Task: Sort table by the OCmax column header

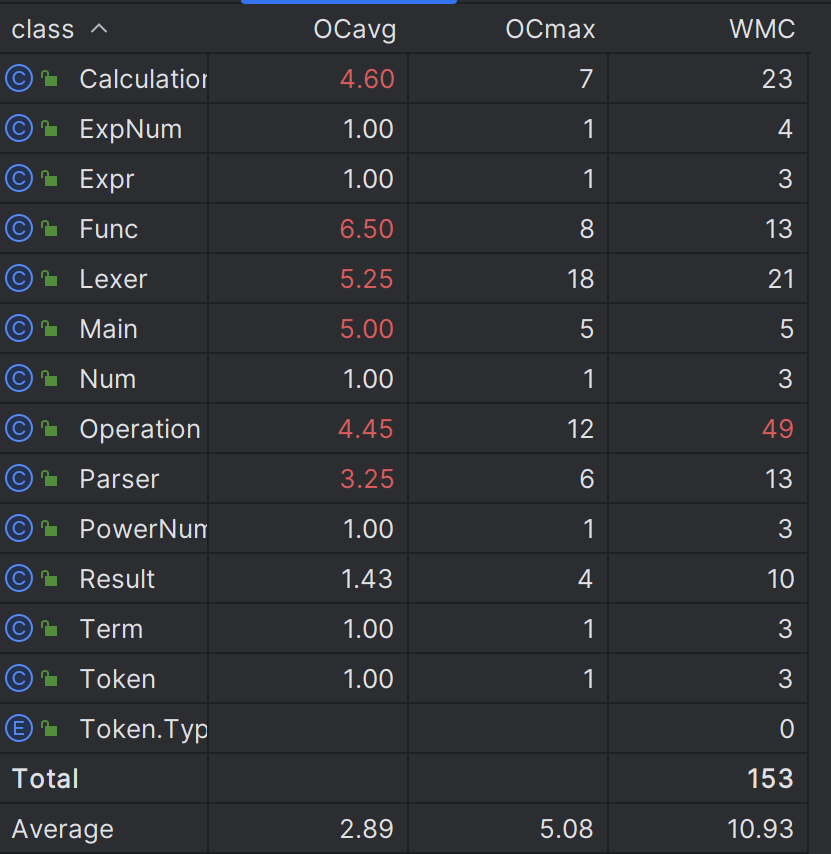Action: (550, 29)
